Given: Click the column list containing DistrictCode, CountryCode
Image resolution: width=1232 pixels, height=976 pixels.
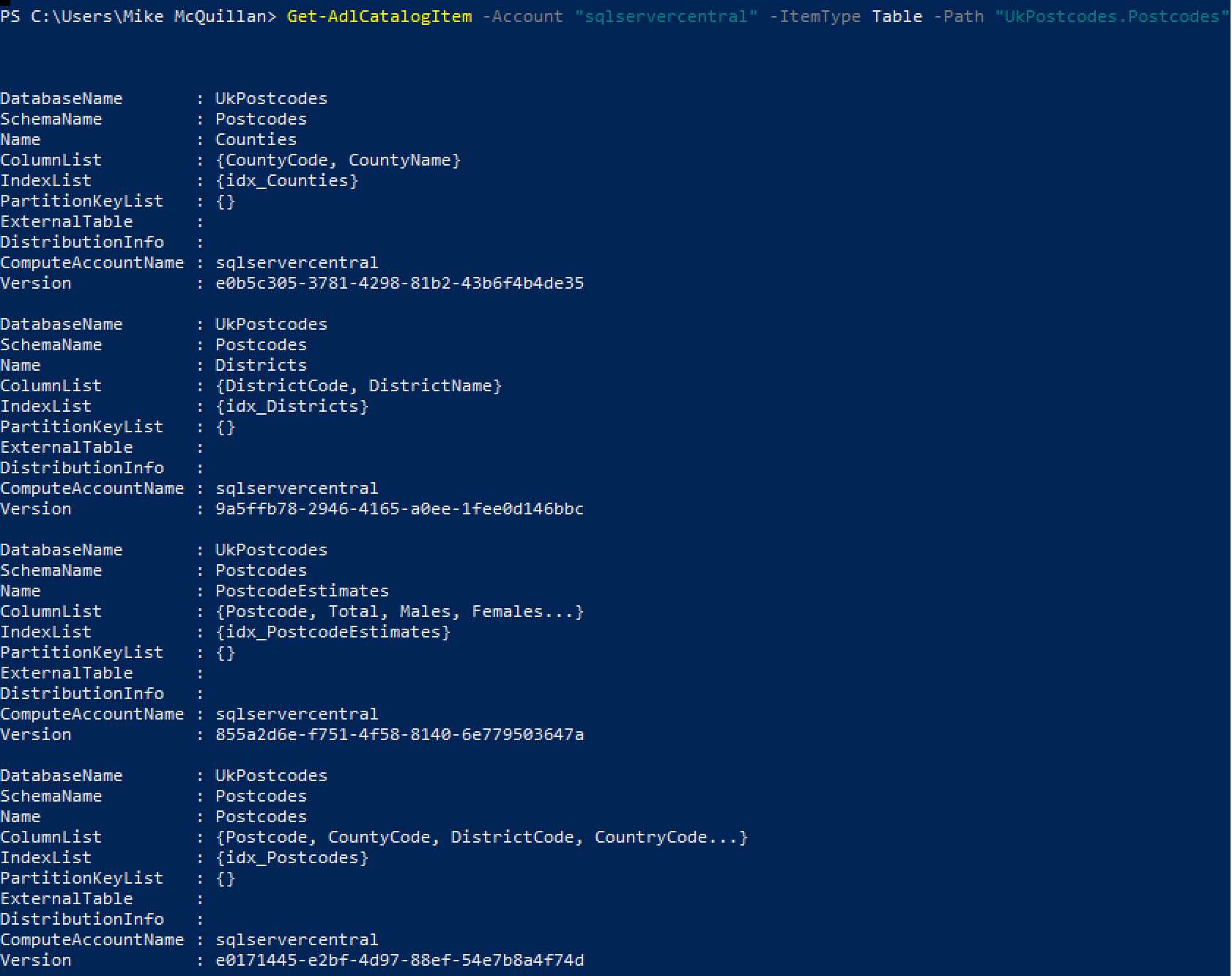Looking at the screenshot, I should [481, 837].
